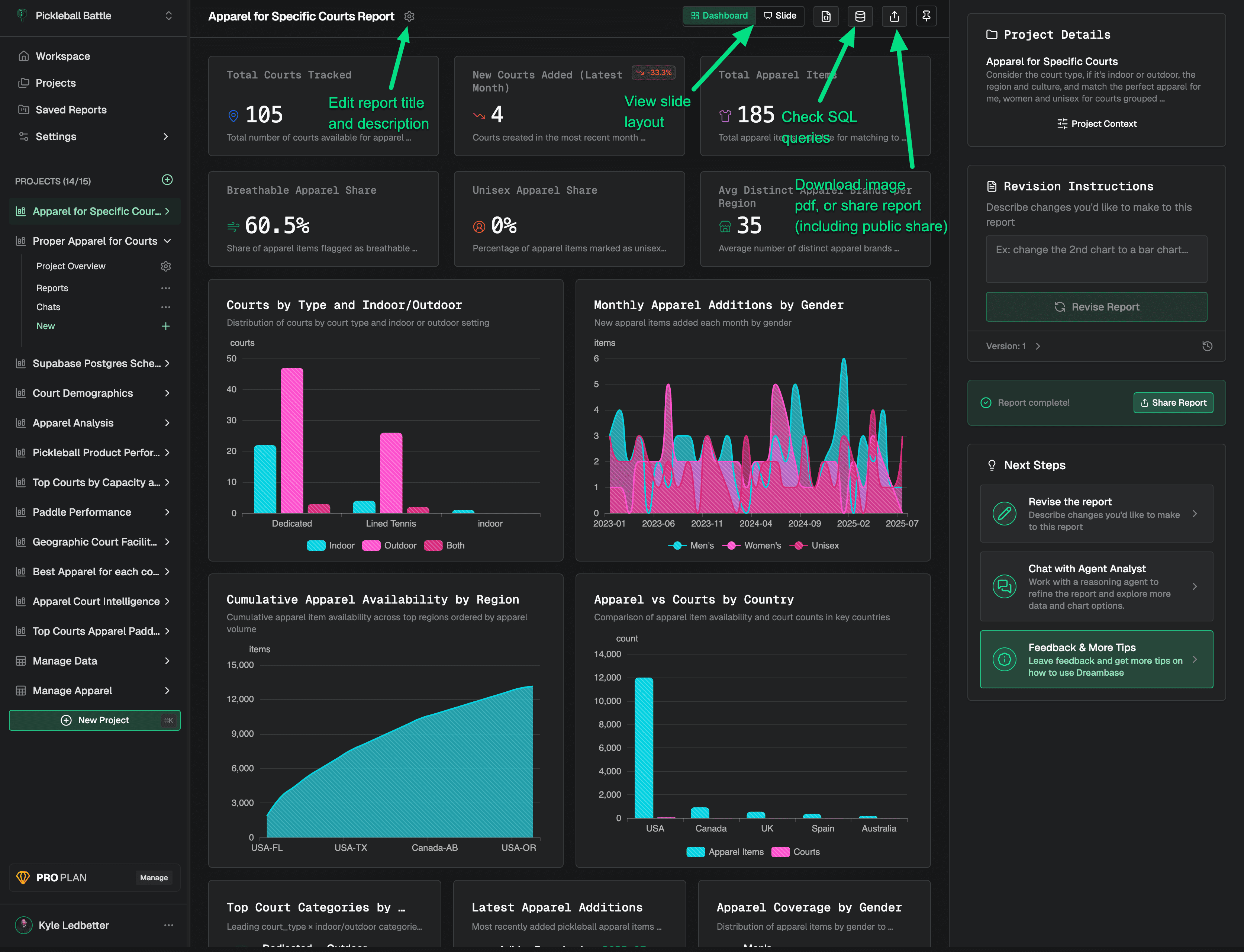
Task: Open the file code icon in toolbar
Action: click(x=825, y=16)
